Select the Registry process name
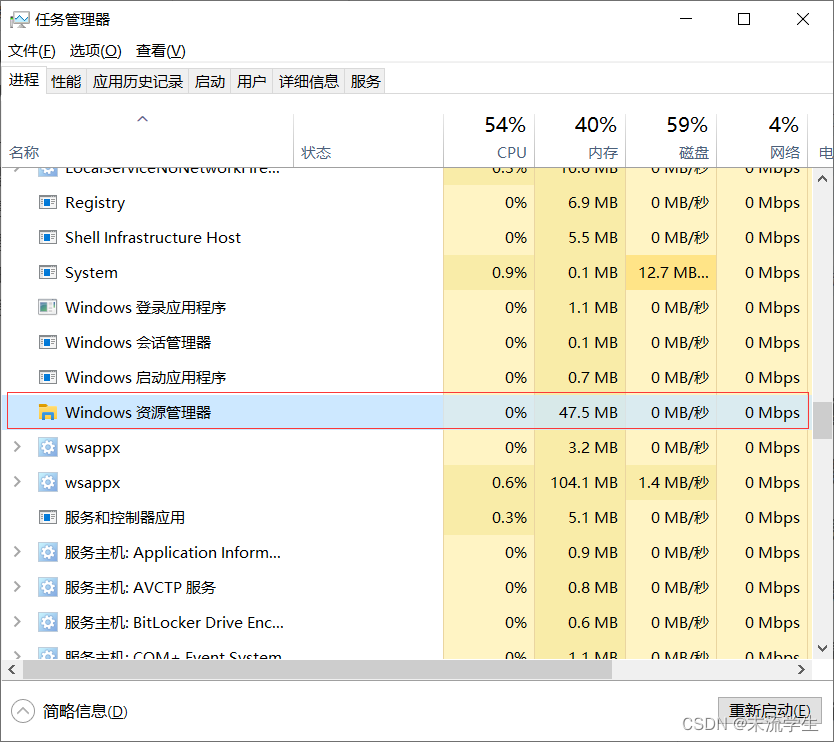 coord(95,203)
